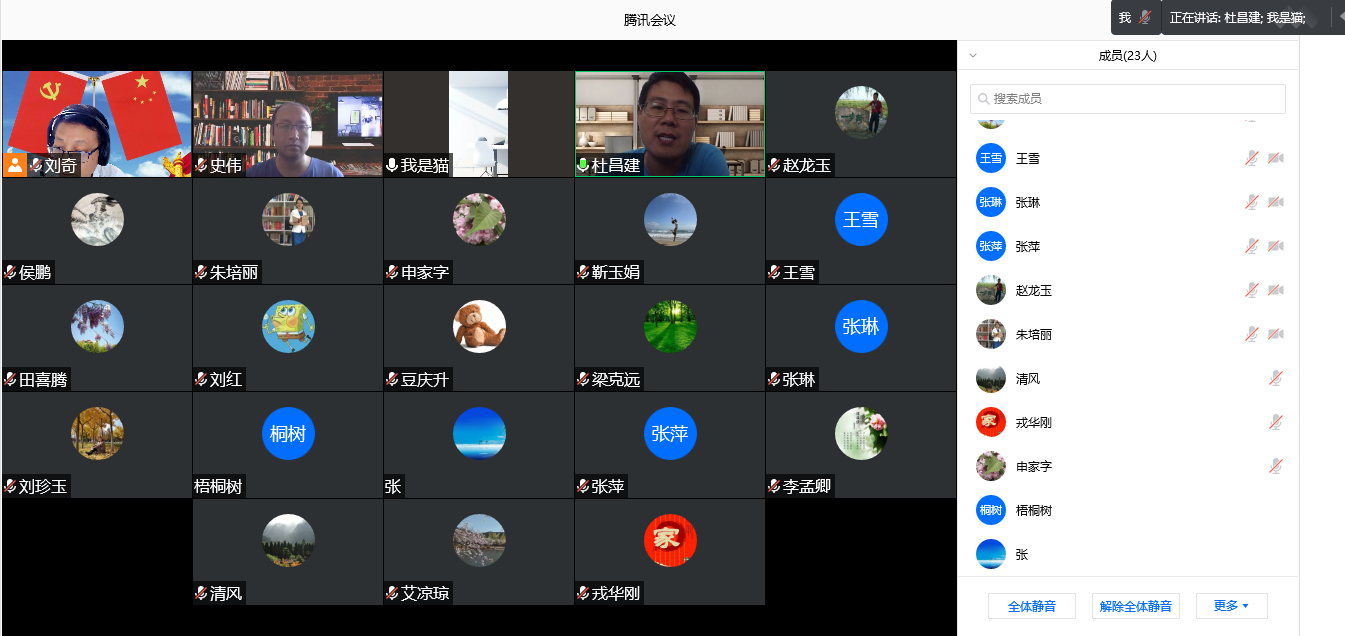The width and height of the screenshot is (1345, 636).
Task: Click the mic icon on 我是猫's video tile
Action: tap(392, 166)
